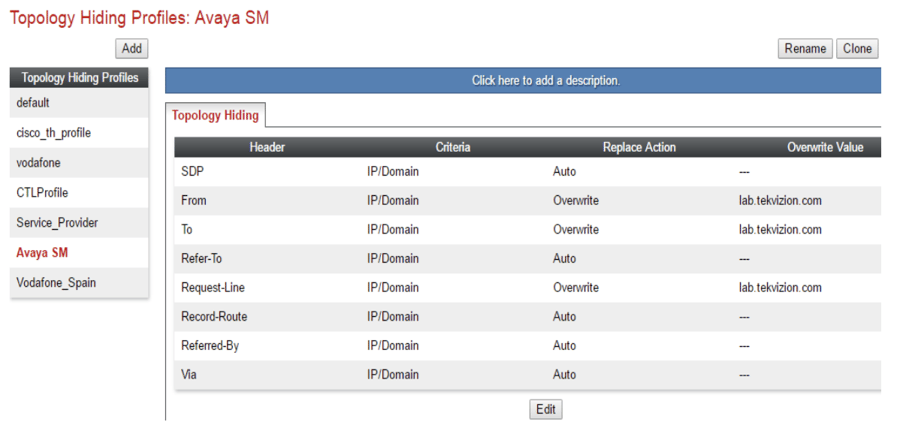Open the CTLProfile entry
The image size is (900, 431).
(x=79, y=193)
